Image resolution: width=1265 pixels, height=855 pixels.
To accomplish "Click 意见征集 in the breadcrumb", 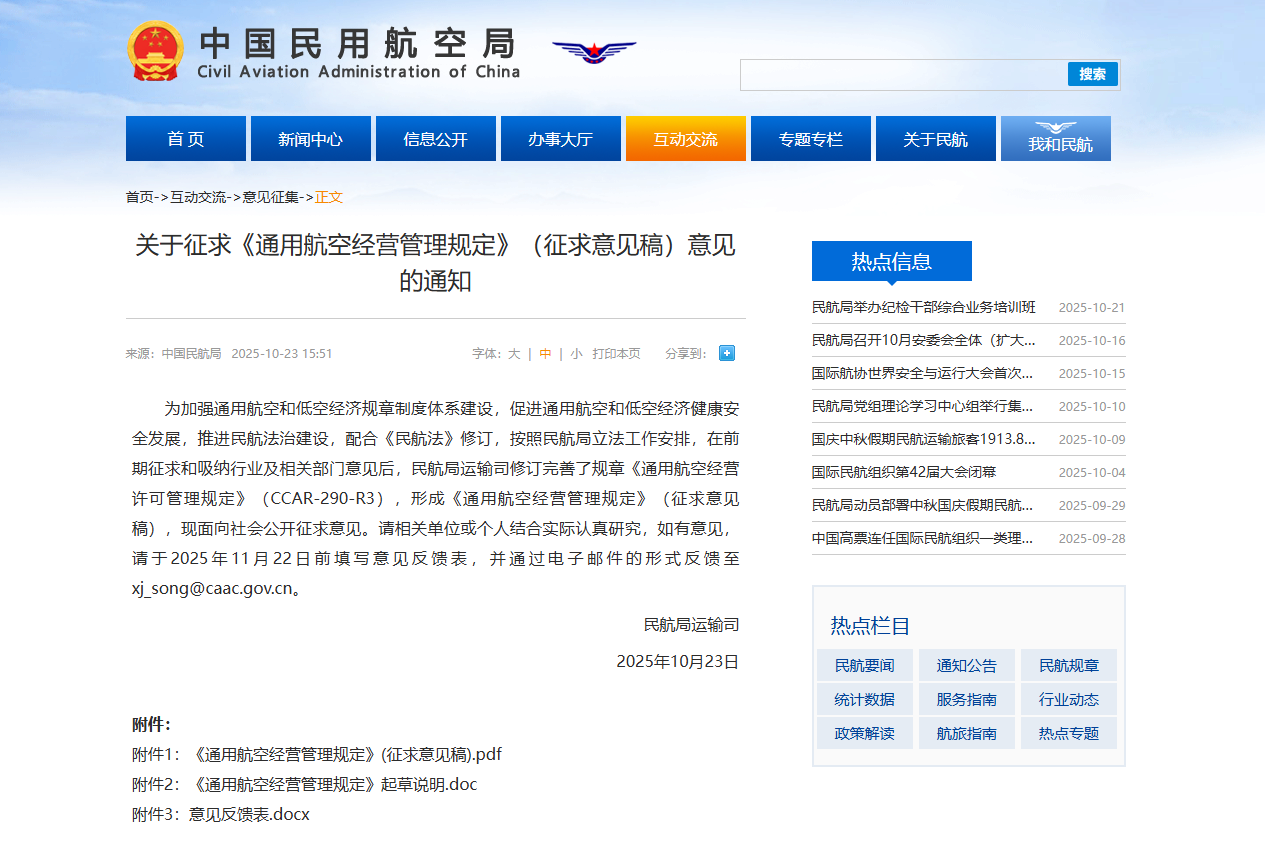I will [271, 197].
